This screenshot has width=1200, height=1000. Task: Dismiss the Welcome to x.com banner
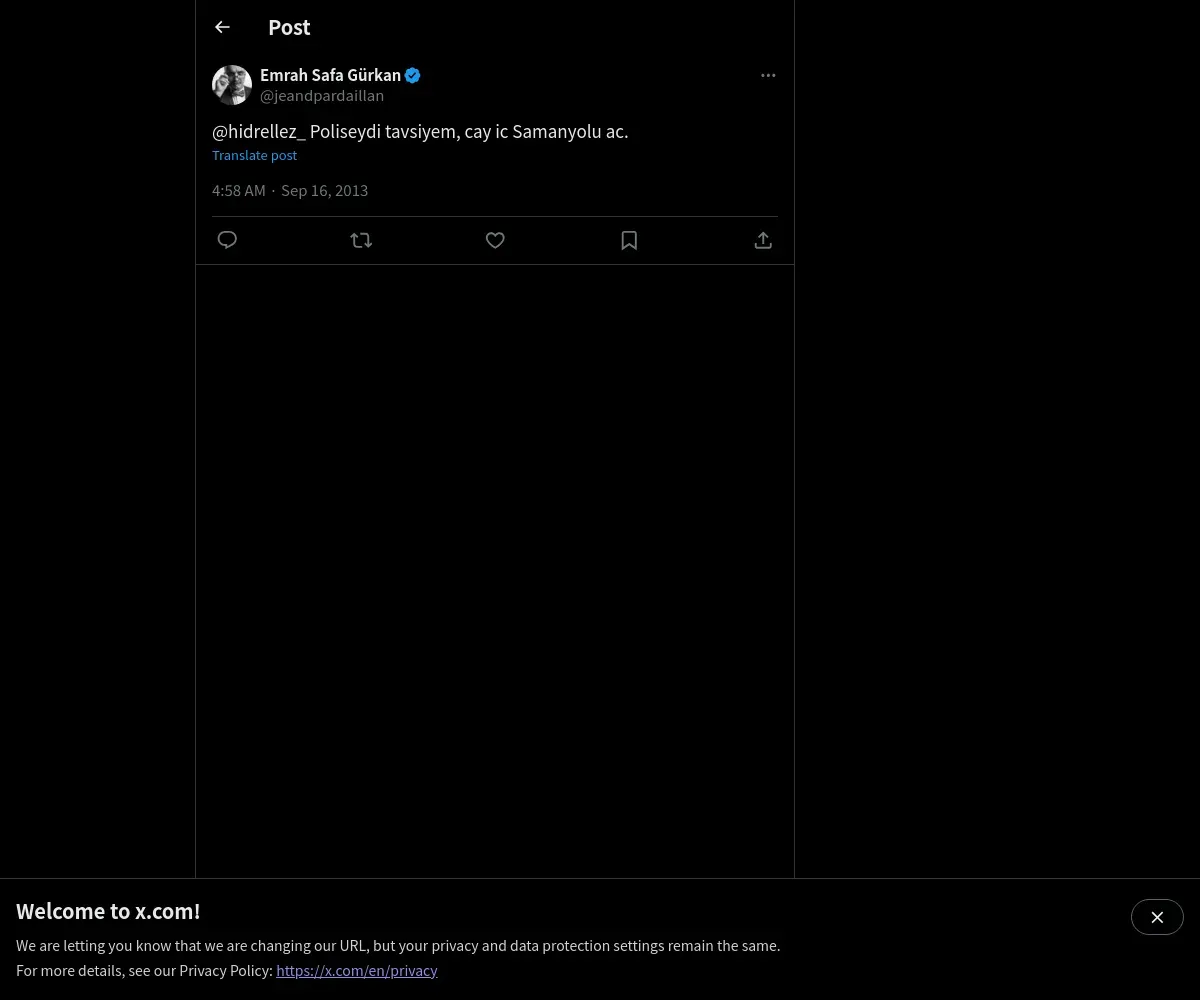[x=1157, y=917]
